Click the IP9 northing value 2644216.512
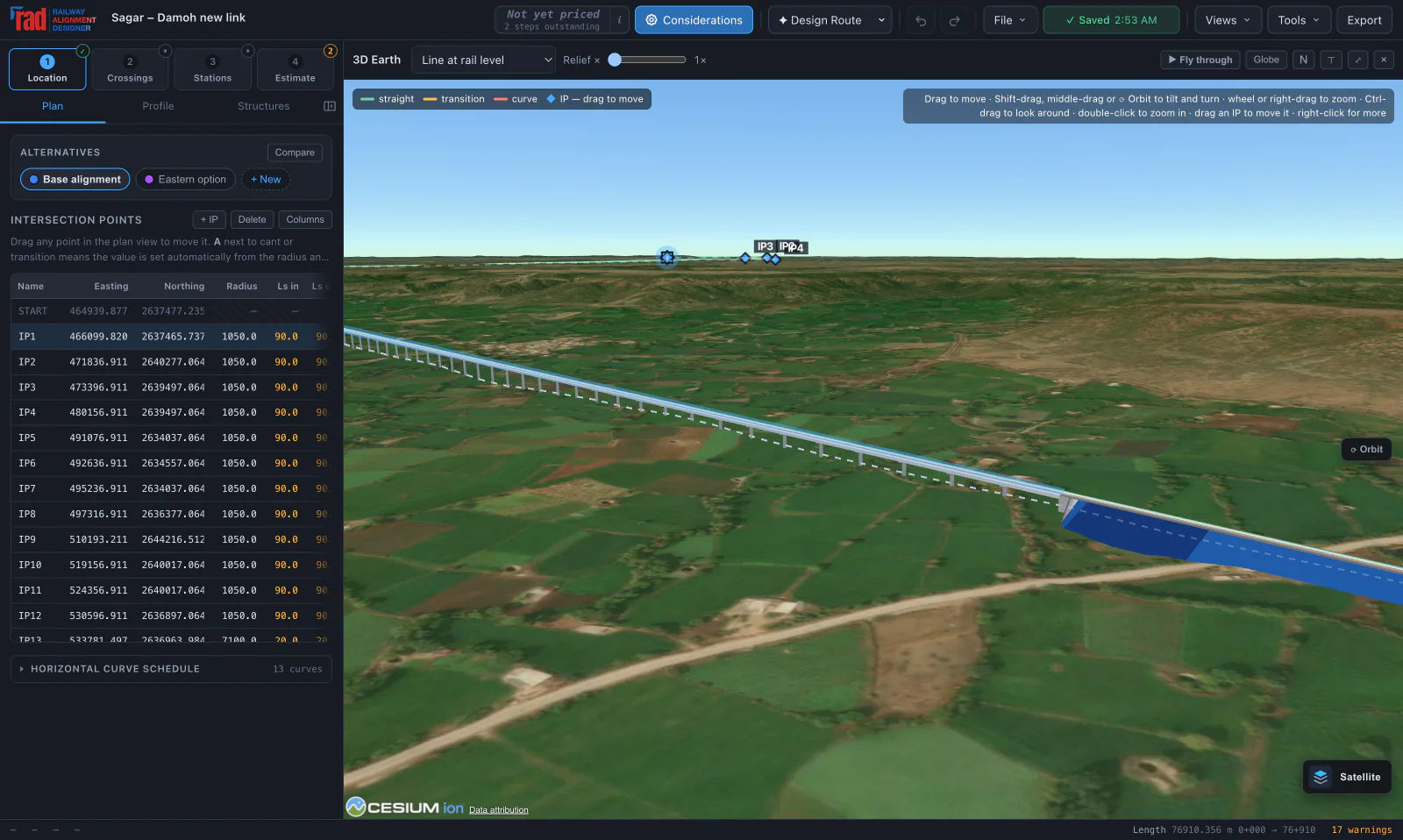This screenshot has height=840, width=1403. coord(173,539)
